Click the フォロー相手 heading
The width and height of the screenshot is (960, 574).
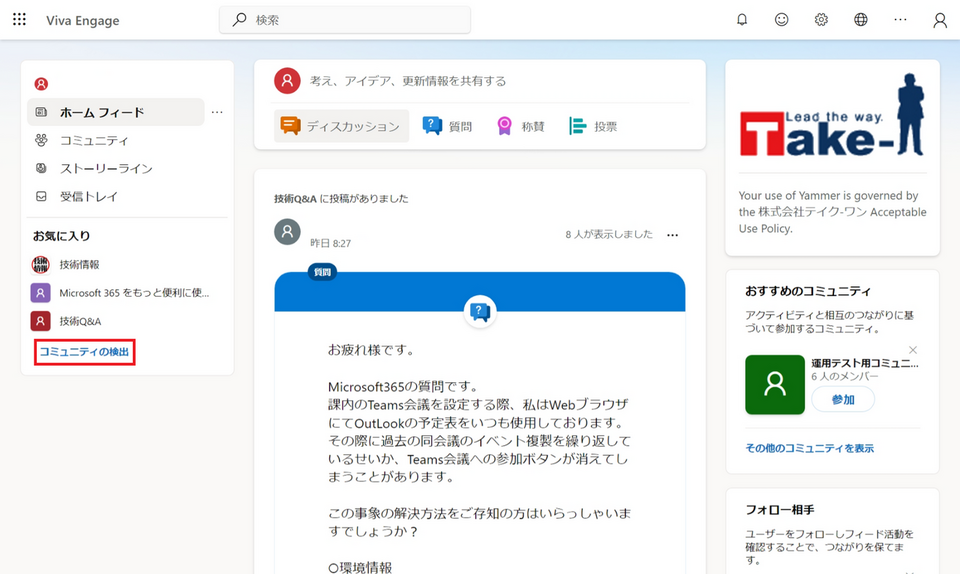(x=779, y=509)
